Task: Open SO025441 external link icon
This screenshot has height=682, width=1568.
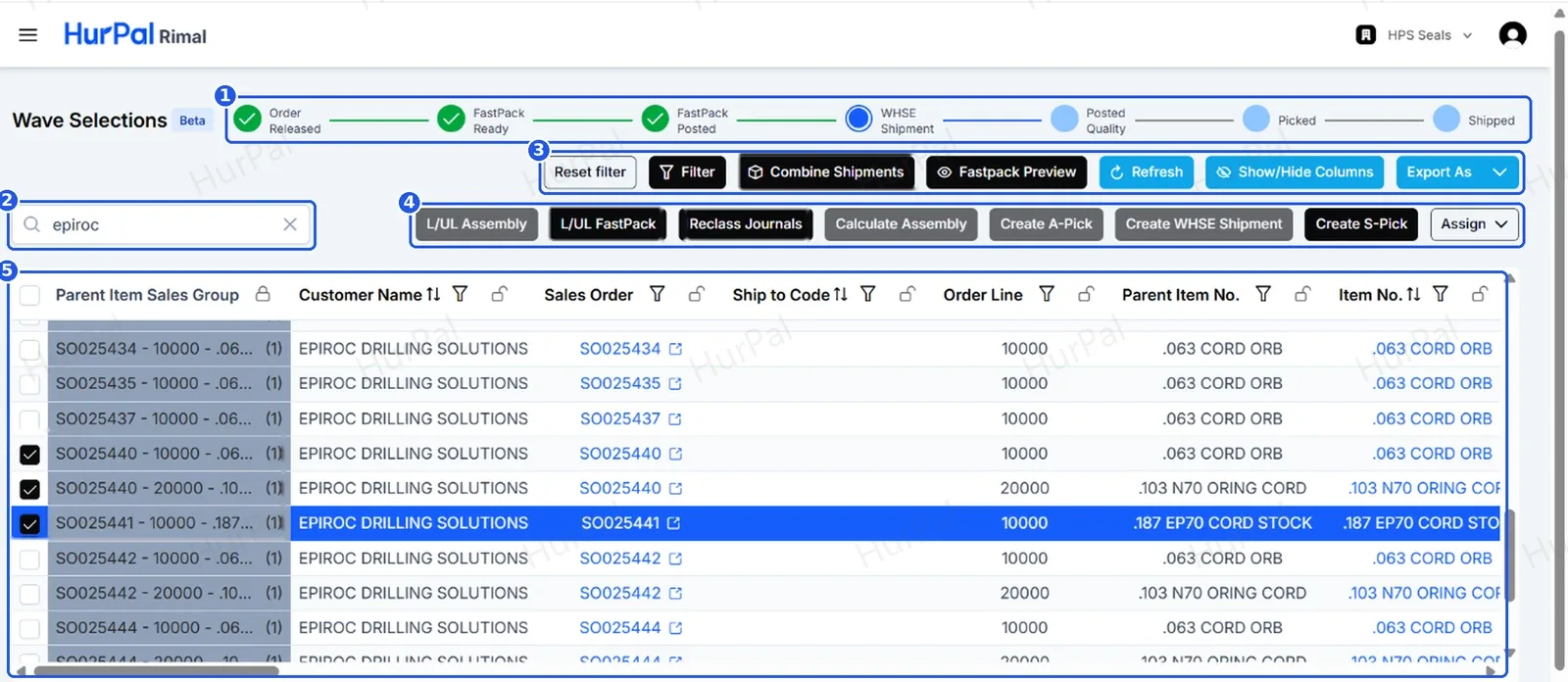Action: (x=674, y=523)
